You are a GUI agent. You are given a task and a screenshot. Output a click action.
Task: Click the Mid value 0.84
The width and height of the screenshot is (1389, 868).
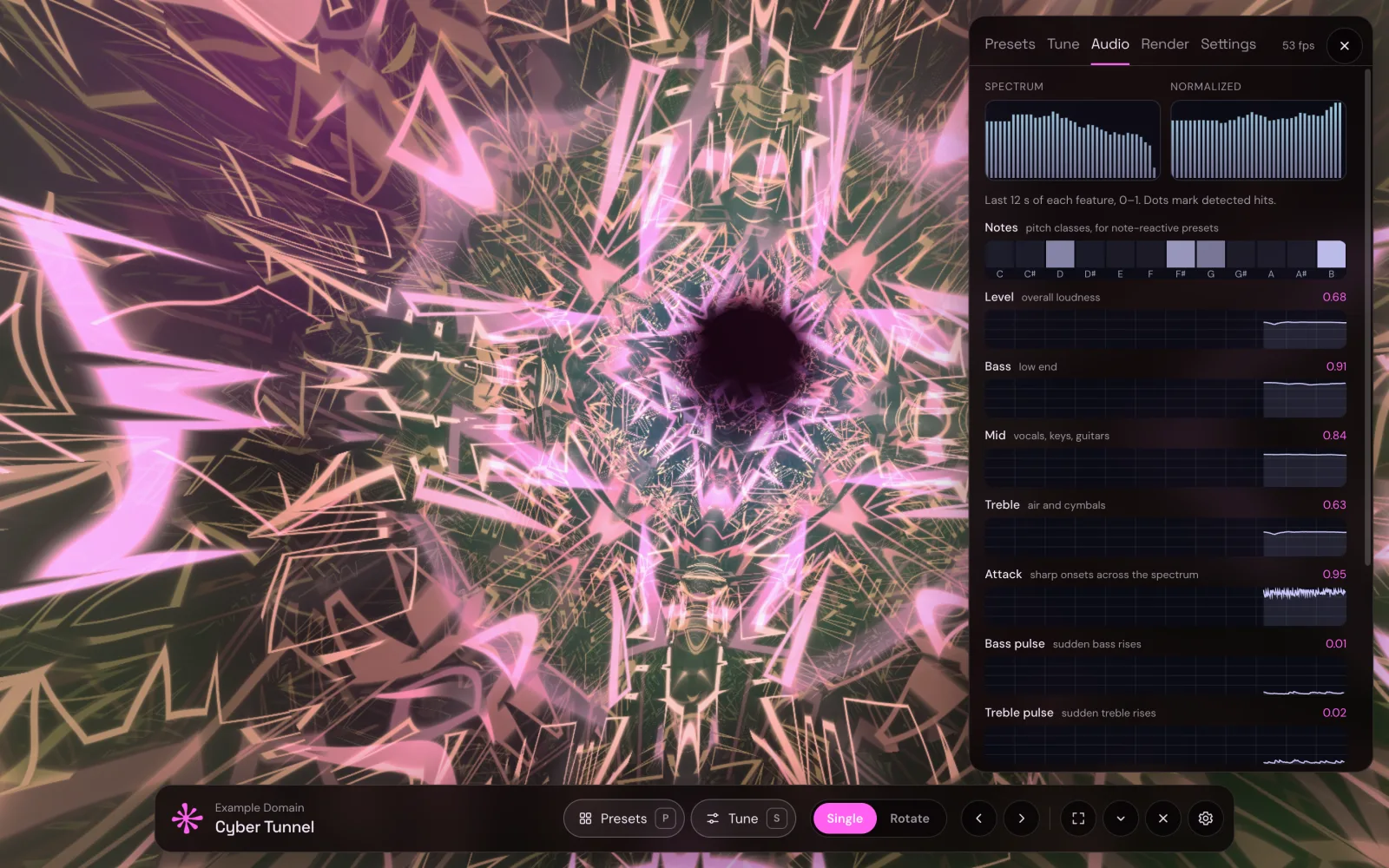coord(1334,436)
